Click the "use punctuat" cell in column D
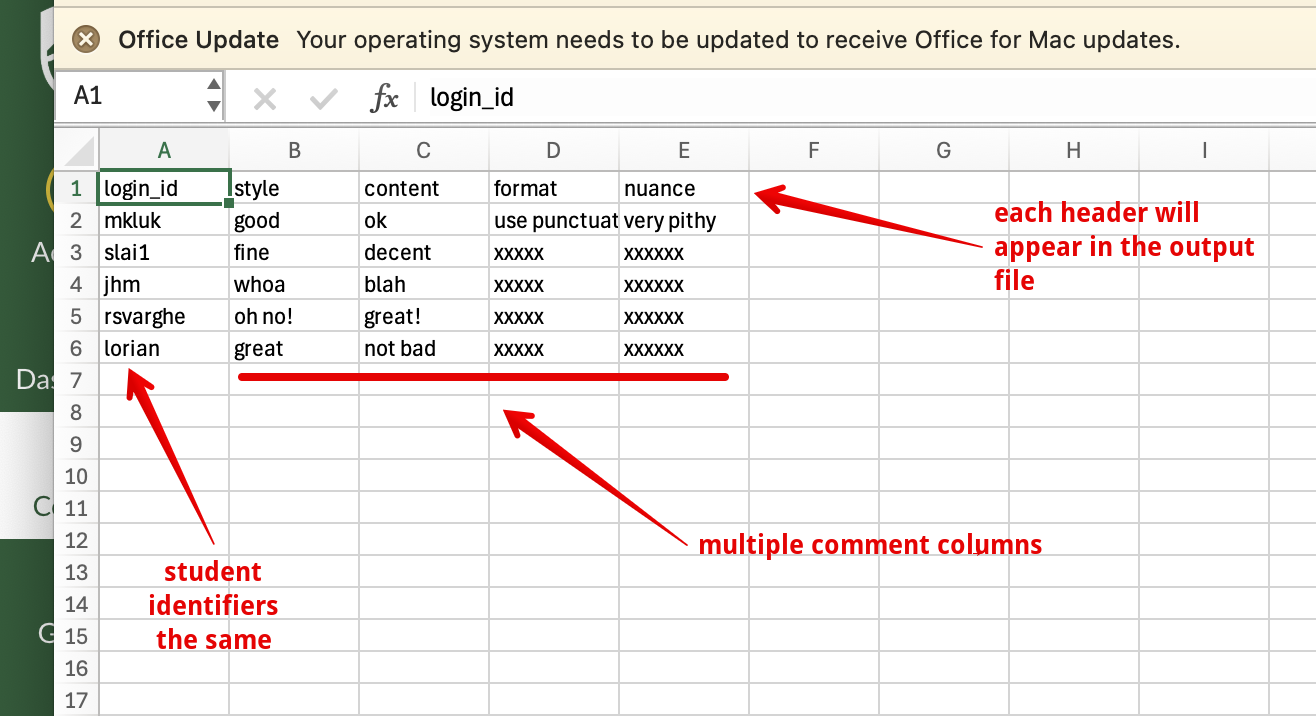 pos(554,221)
